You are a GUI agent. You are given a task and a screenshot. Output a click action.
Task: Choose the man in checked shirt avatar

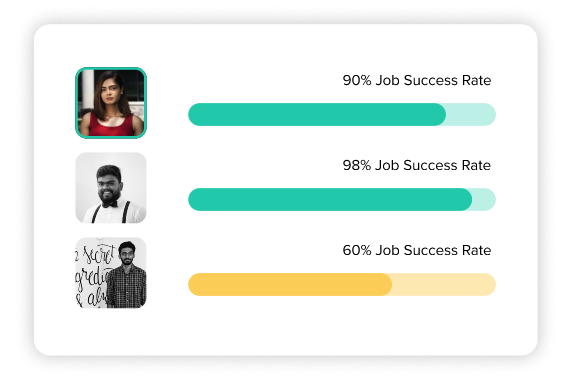coord(111,273)
